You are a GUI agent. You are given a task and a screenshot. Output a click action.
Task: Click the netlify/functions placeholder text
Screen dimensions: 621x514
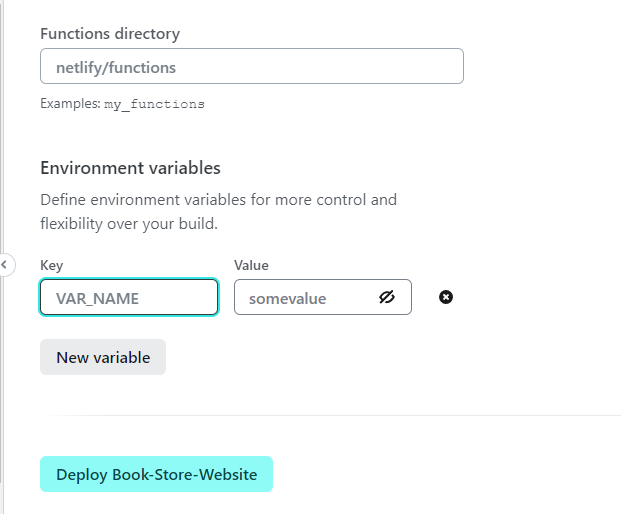click(x=116, y=67)
